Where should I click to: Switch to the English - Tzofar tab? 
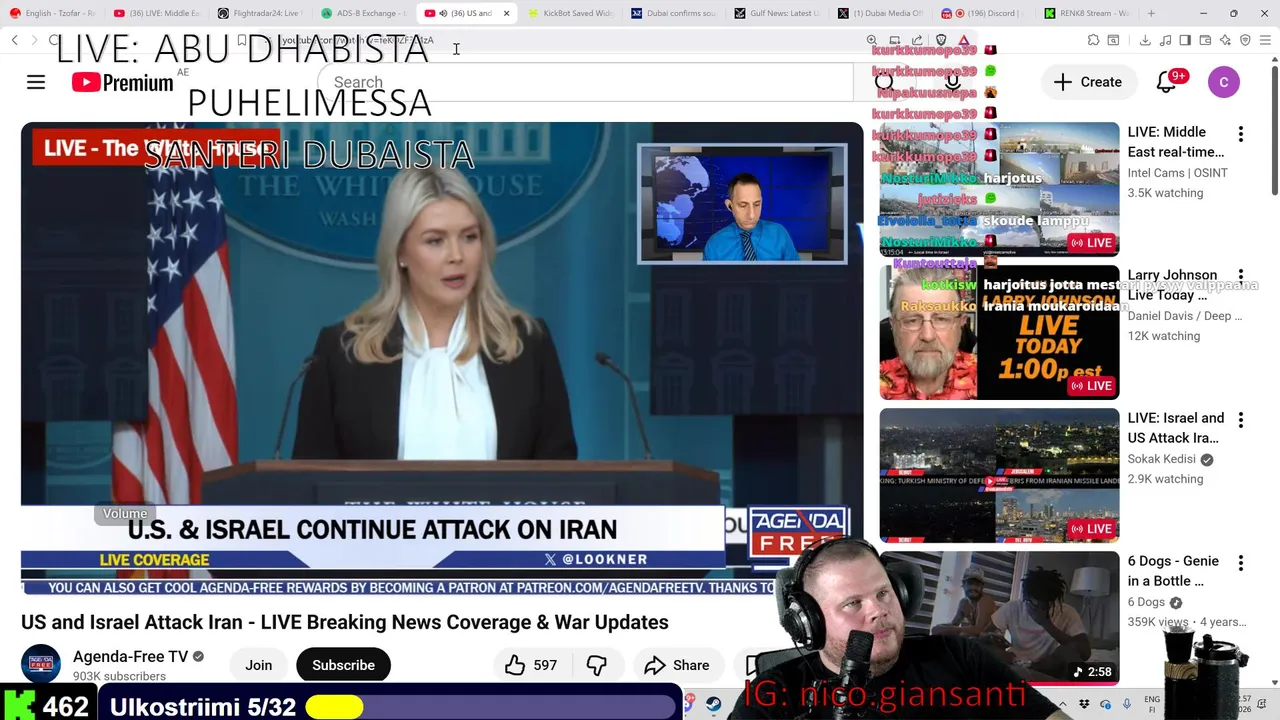pos(52,13)
